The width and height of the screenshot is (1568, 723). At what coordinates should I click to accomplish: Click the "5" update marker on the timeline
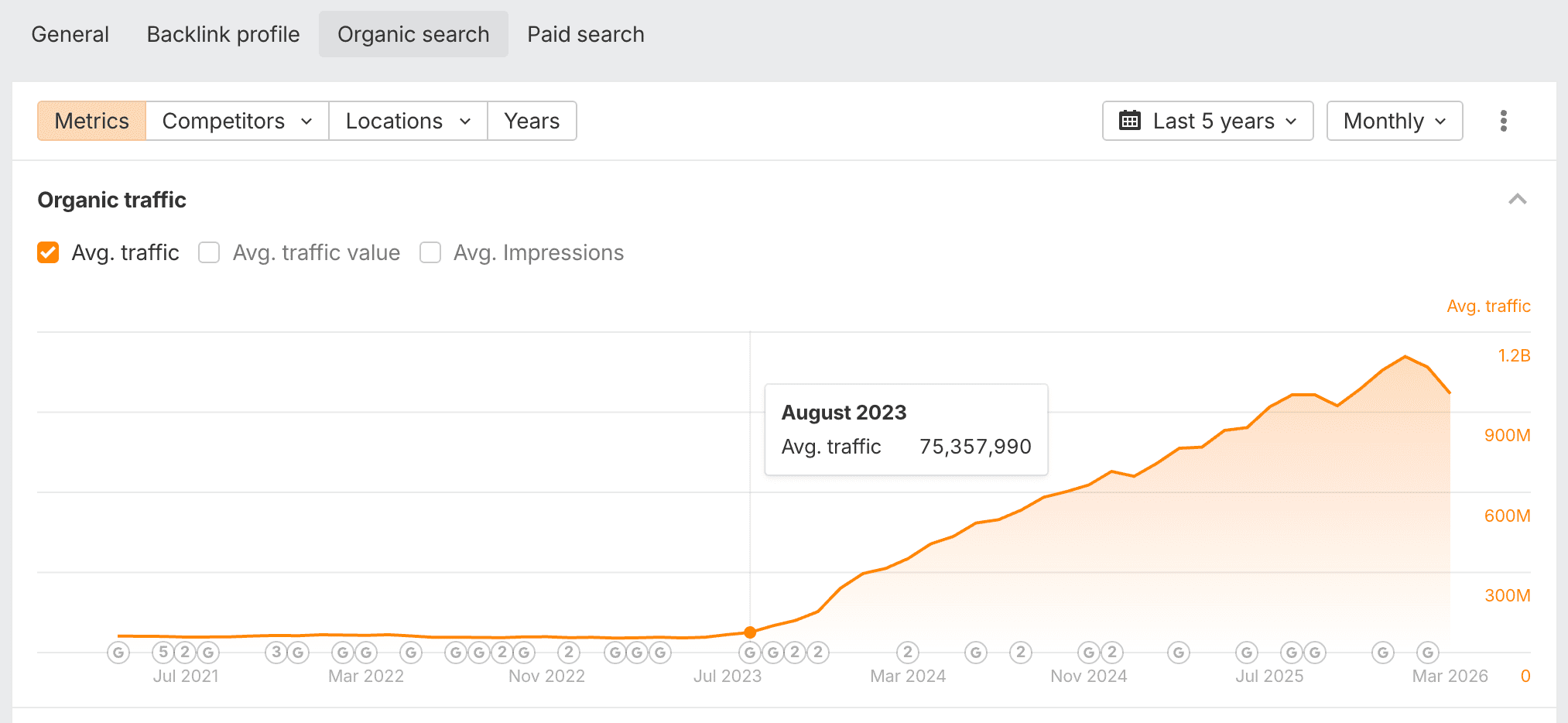click(163, 653)
